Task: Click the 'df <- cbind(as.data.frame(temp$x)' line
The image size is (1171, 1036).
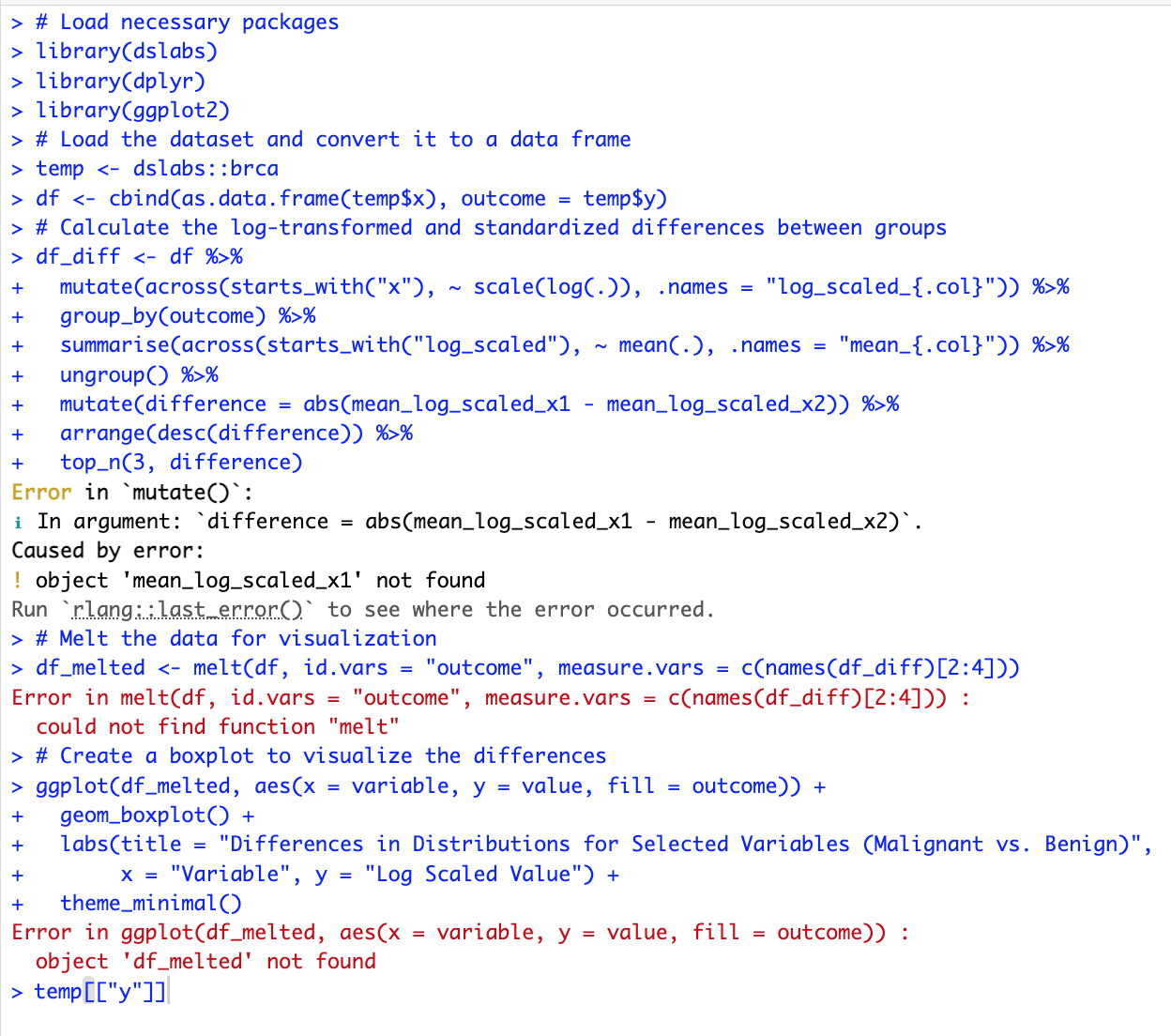Action: [x=352, y=198]
